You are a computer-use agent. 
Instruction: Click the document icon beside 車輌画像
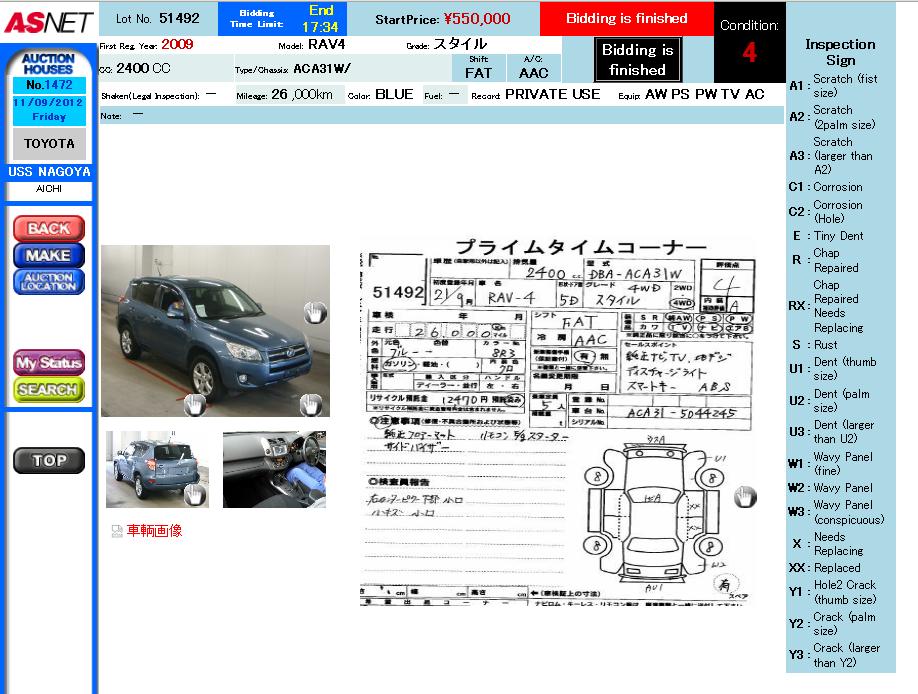click(x=117, y=531)
